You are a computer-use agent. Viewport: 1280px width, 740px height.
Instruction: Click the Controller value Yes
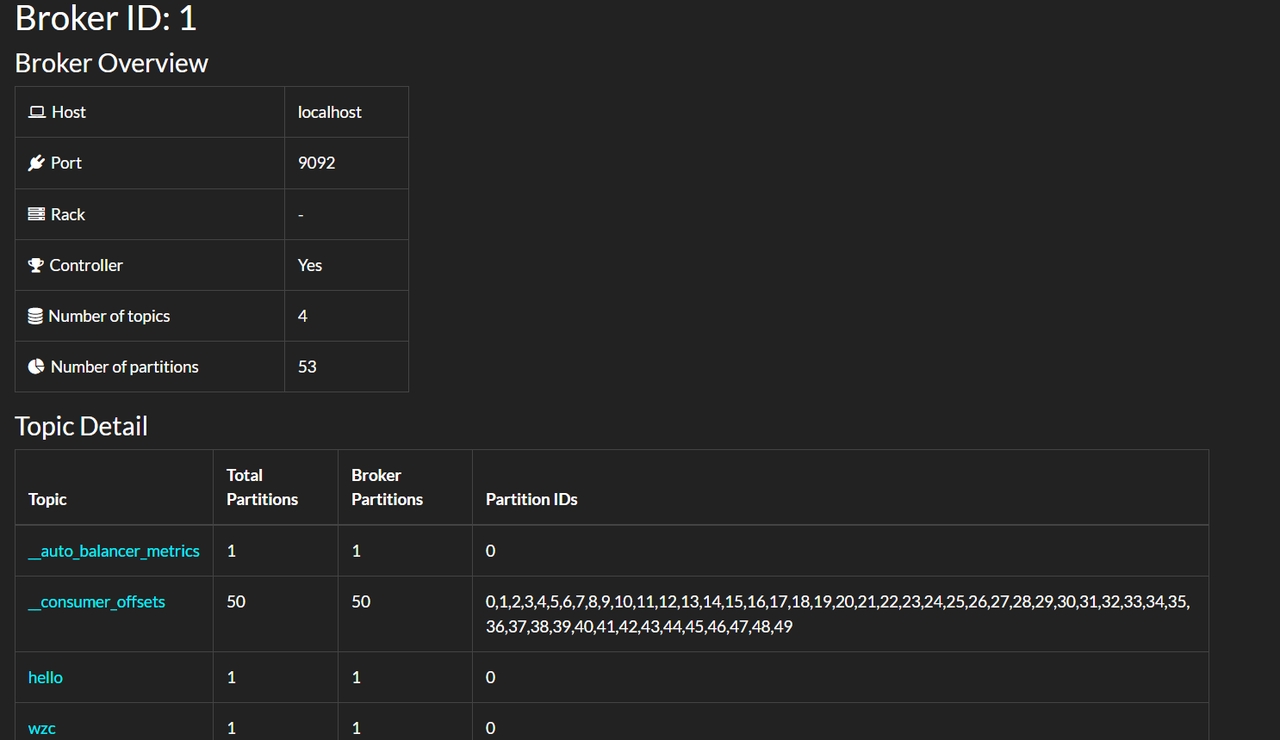point(310,265)
